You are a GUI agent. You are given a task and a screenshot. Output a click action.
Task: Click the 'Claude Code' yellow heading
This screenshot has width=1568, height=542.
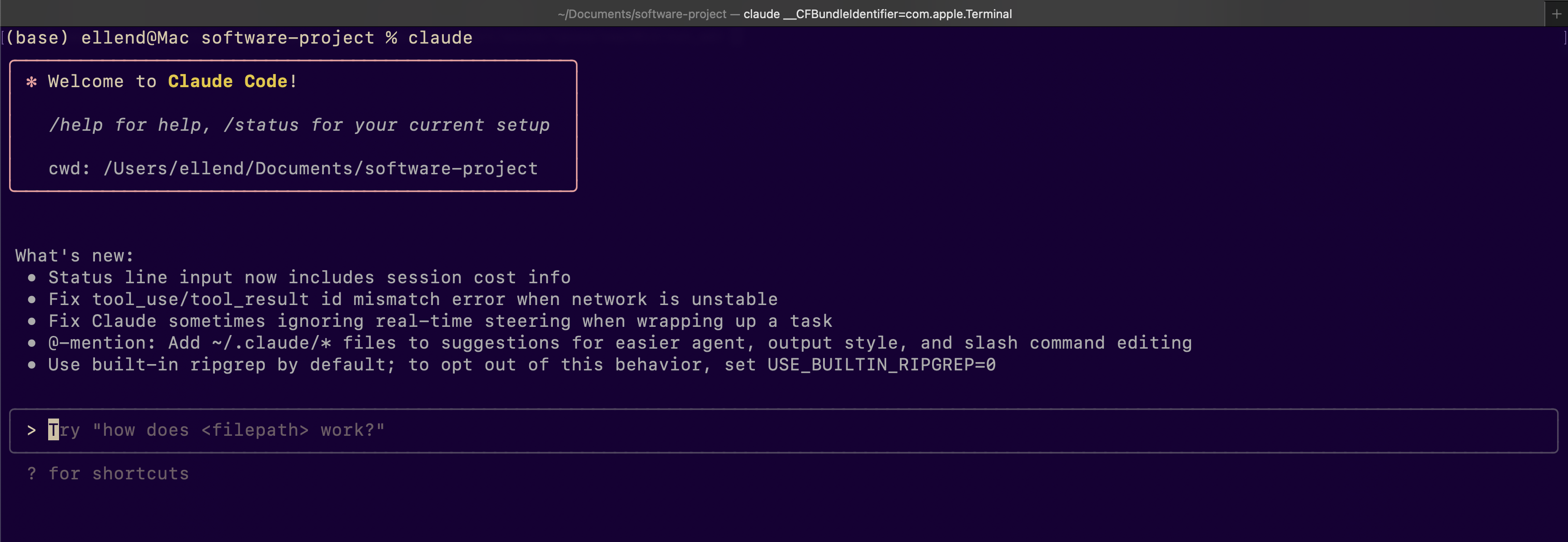(x=227, y=82)
